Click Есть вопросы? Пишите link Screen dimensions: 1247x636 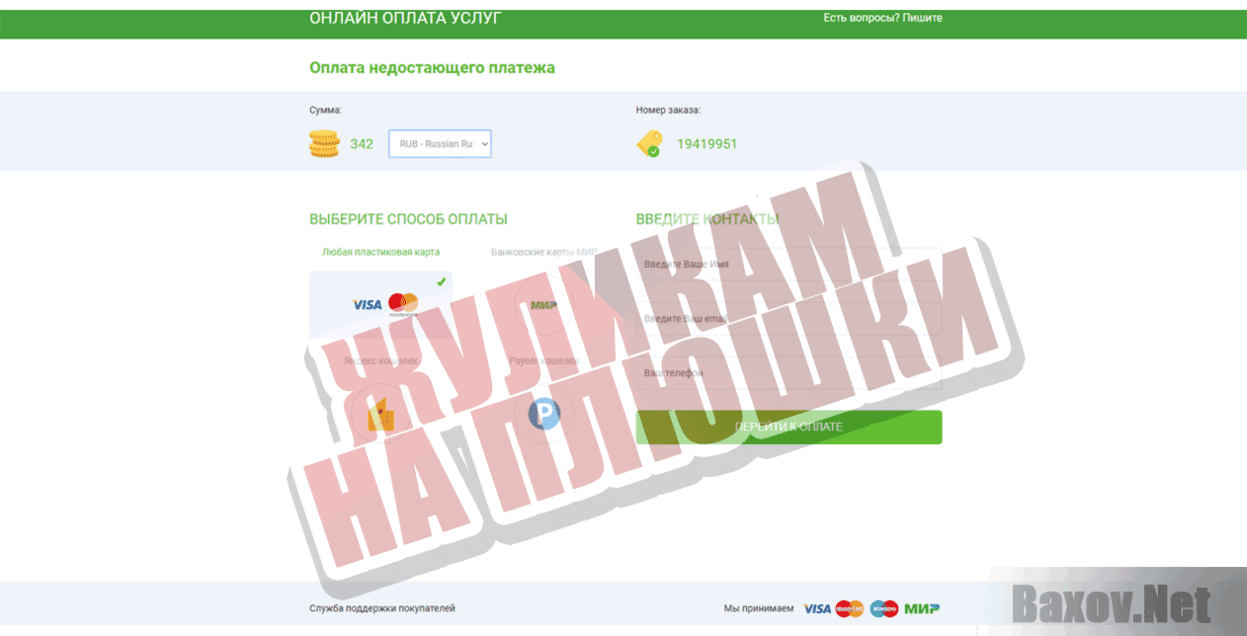tap(884, 17)
